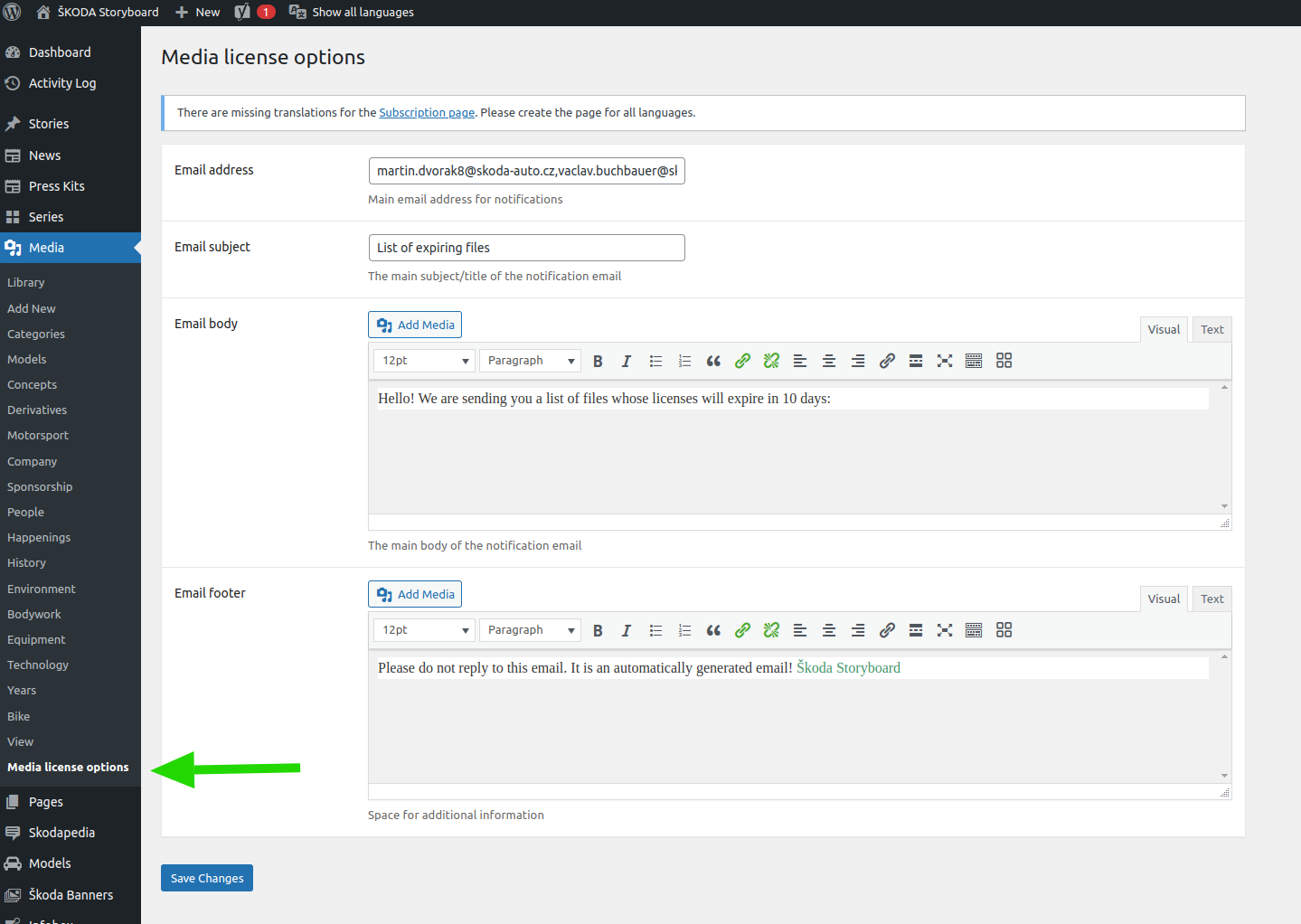
Task: Apply numbered list in Email footer toolbar
Action: pos(684,630)
